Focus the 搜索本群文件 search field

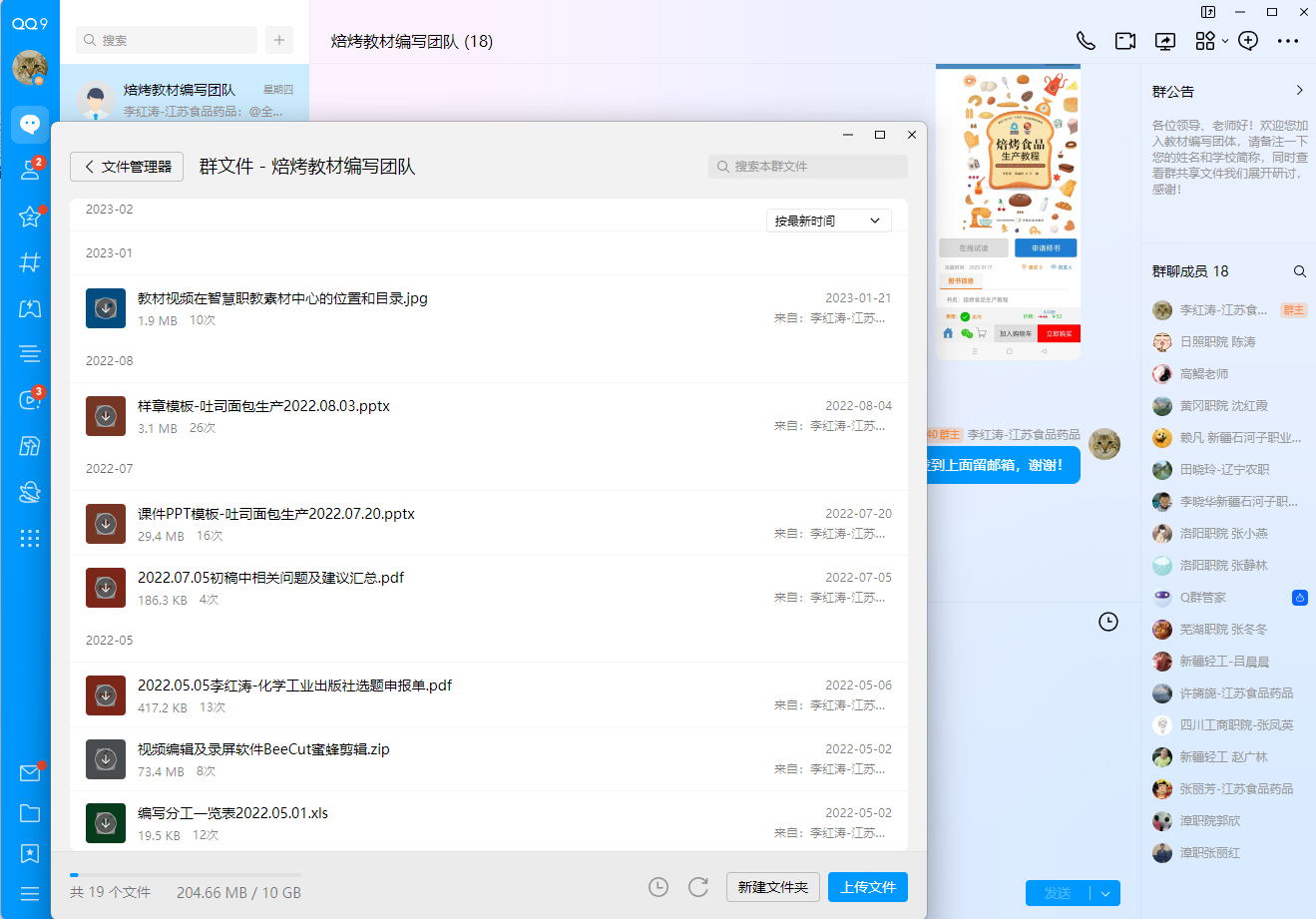[808, 167]
